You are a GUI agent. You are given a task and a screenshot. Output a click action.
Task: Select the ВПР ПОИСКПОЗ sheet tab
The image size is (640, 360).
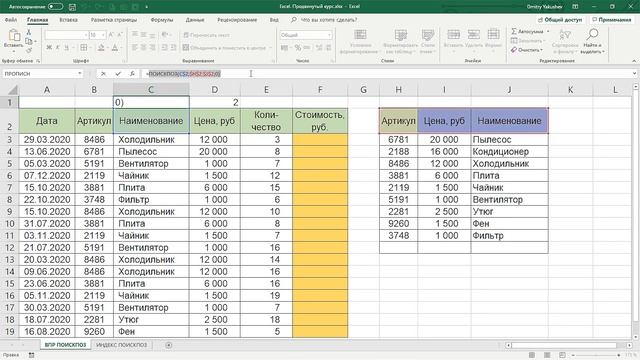(x=65, y=345)
